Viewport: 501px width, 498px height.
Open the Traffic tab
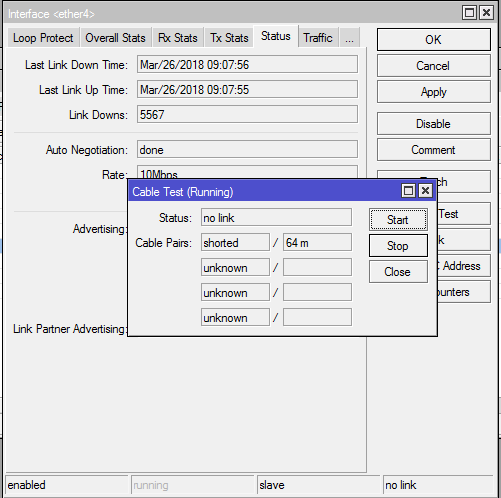click(x=318, y=38)
